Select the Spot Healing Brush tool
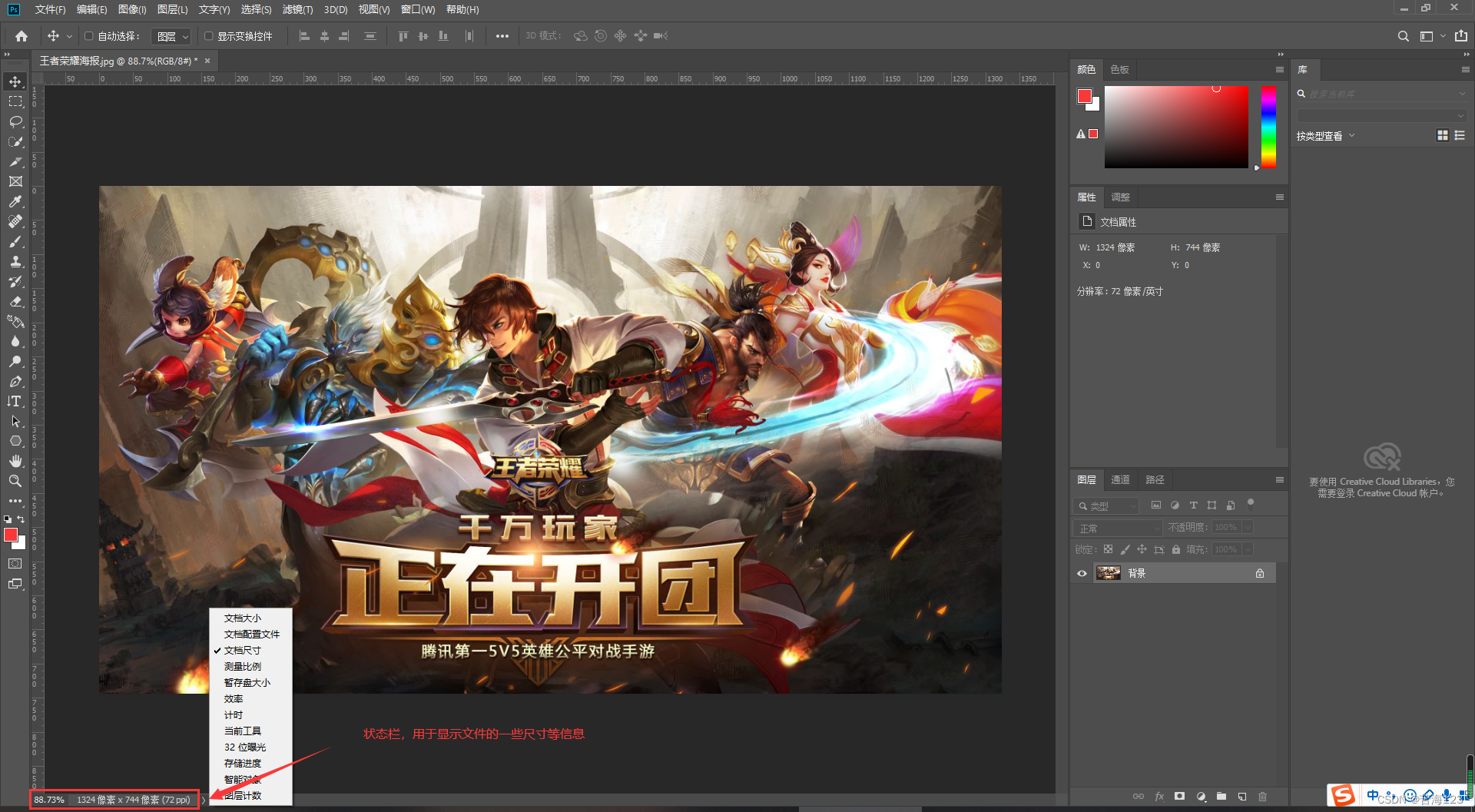The height and width of the screenshot is (812, 1475). point(15,221)
